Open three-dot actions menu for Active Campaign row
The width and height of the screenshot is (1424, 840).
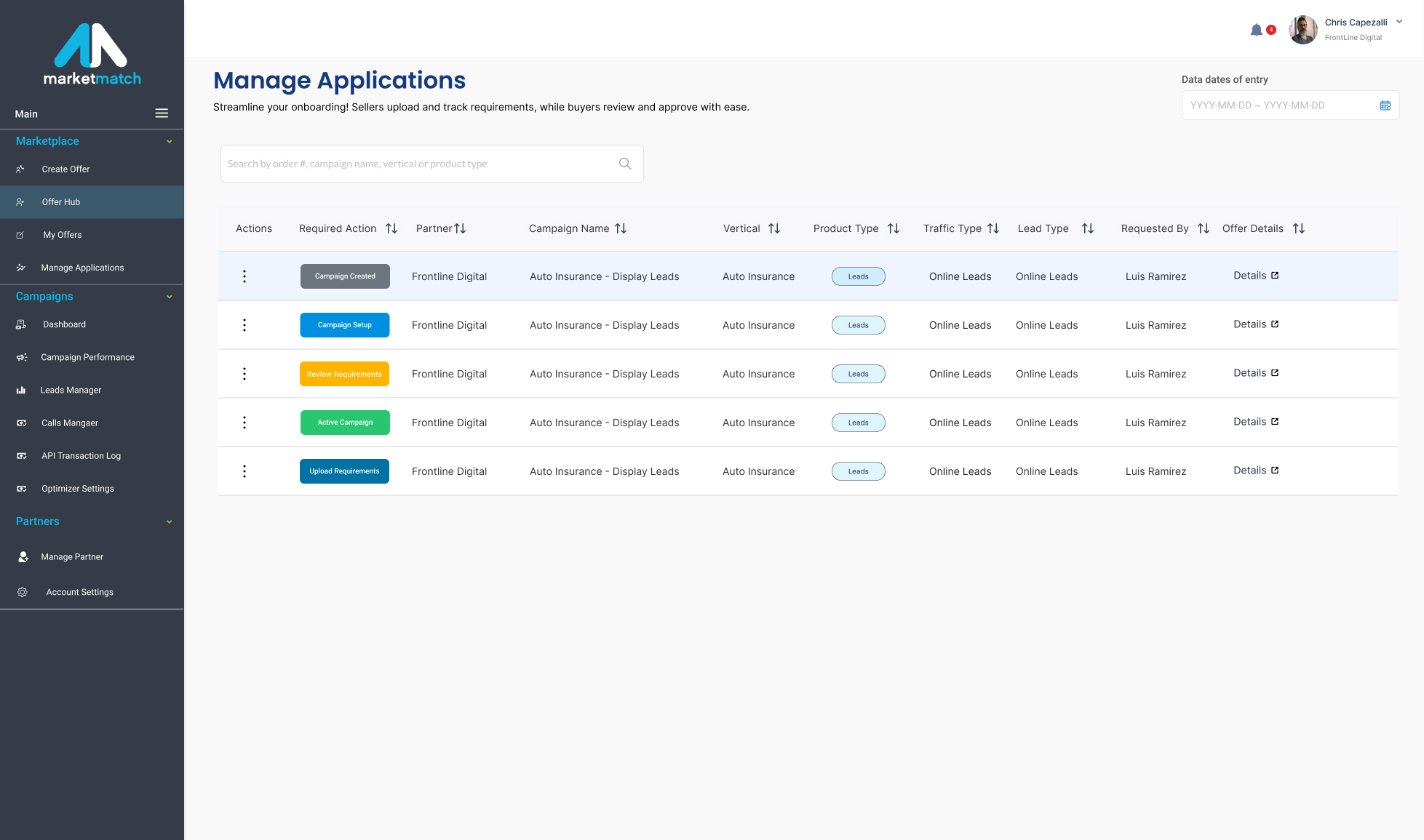click(244, 423)
